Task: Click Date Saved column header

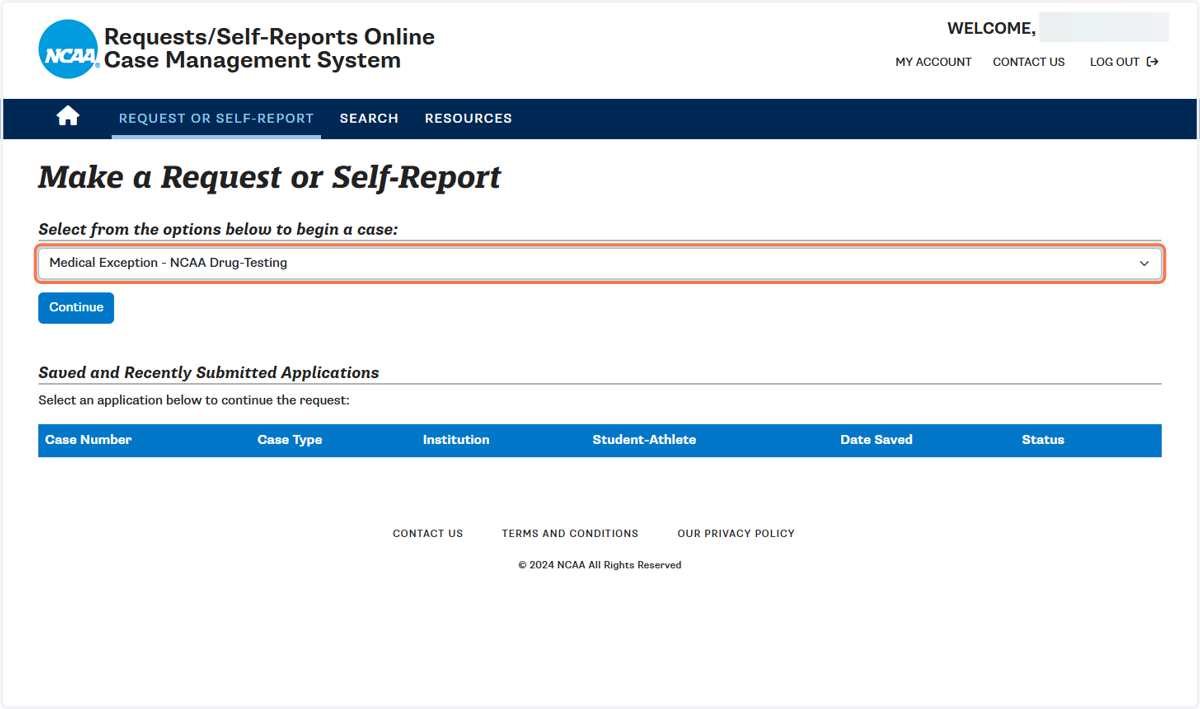Action: 876,440
